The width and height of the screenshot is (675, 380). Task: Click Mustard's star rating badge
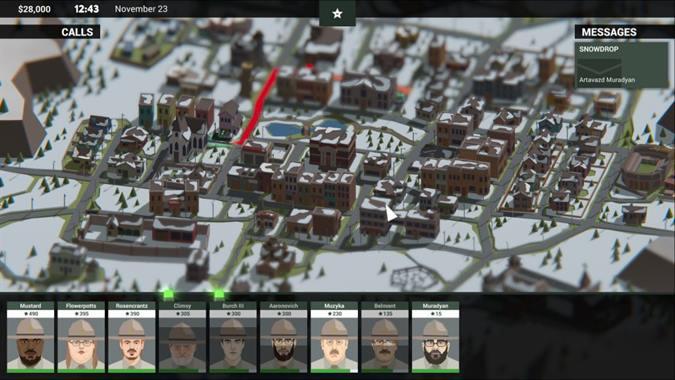[x=31, y=314]
